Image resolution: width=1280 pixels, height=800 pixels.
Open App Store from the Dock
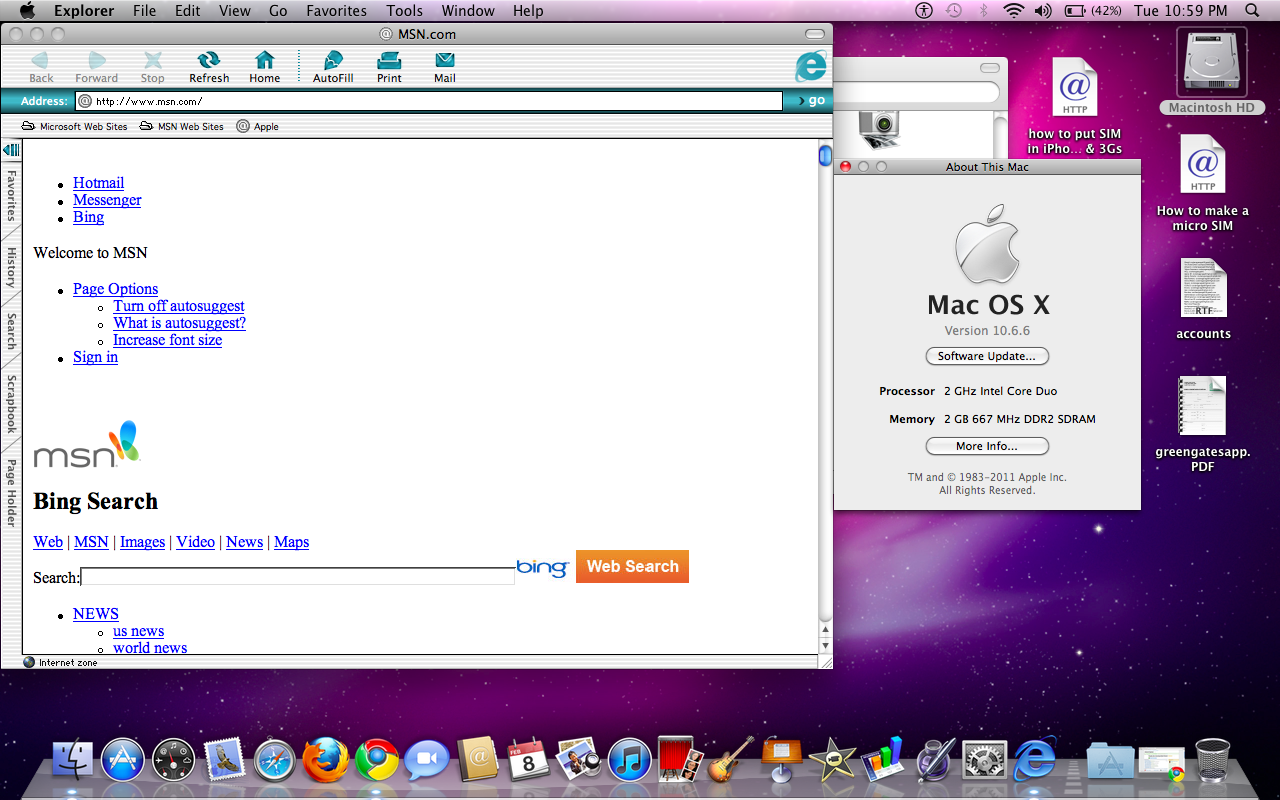click(x=123, y=761)
